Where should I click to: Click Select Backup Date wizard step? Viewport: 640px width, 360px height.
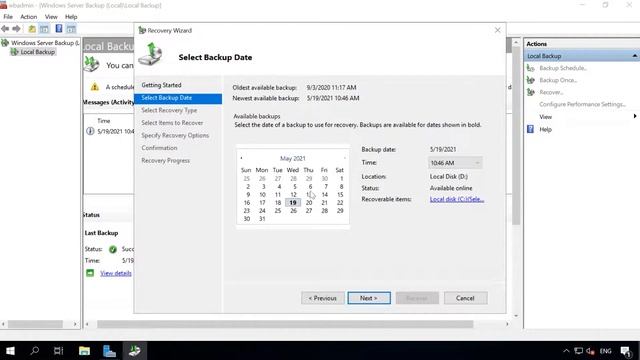coord(178,98)
